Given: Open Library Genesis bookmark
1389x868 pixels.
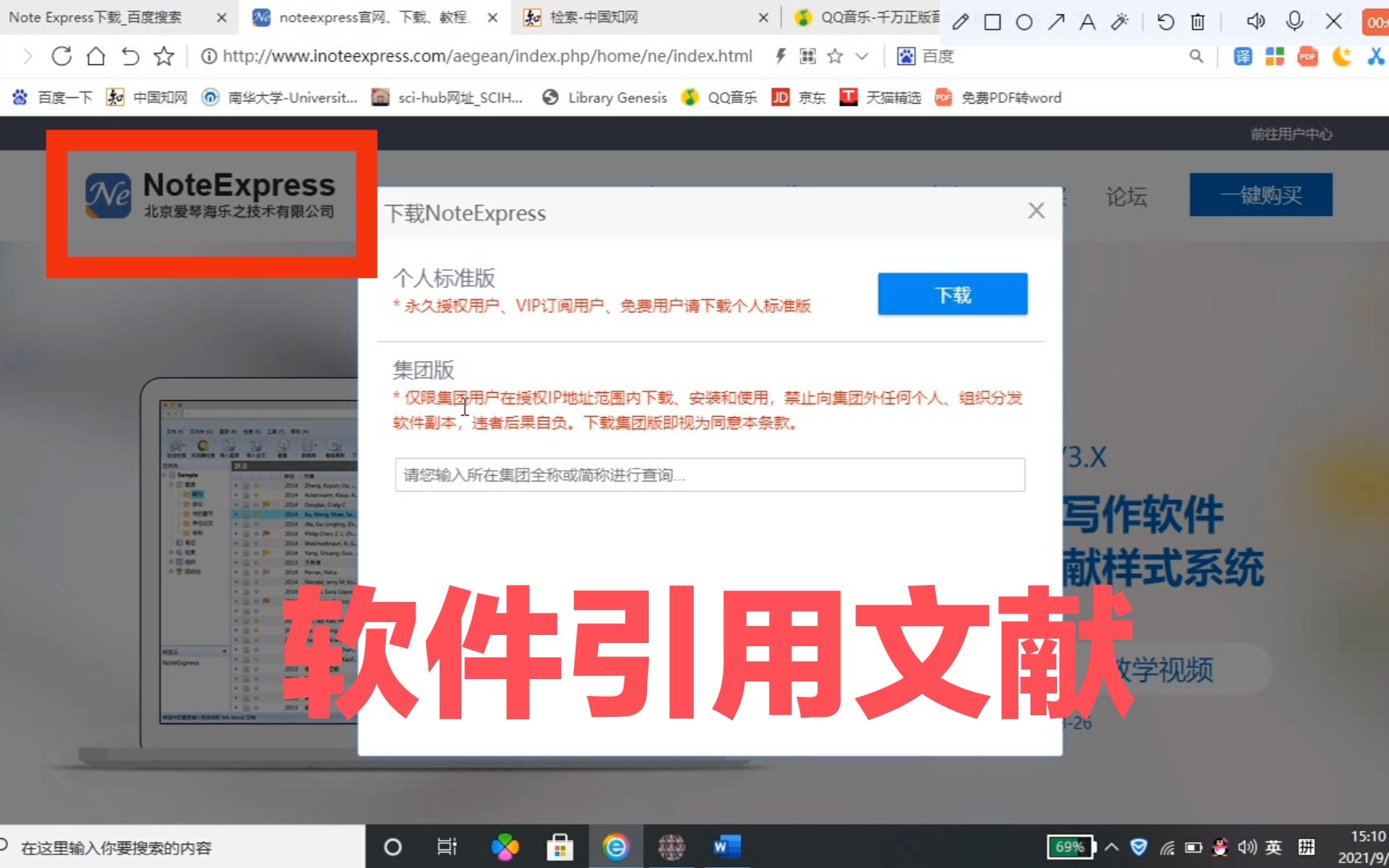Looking at the screenshot, I should pyautogui.click(x=604, y=97).
